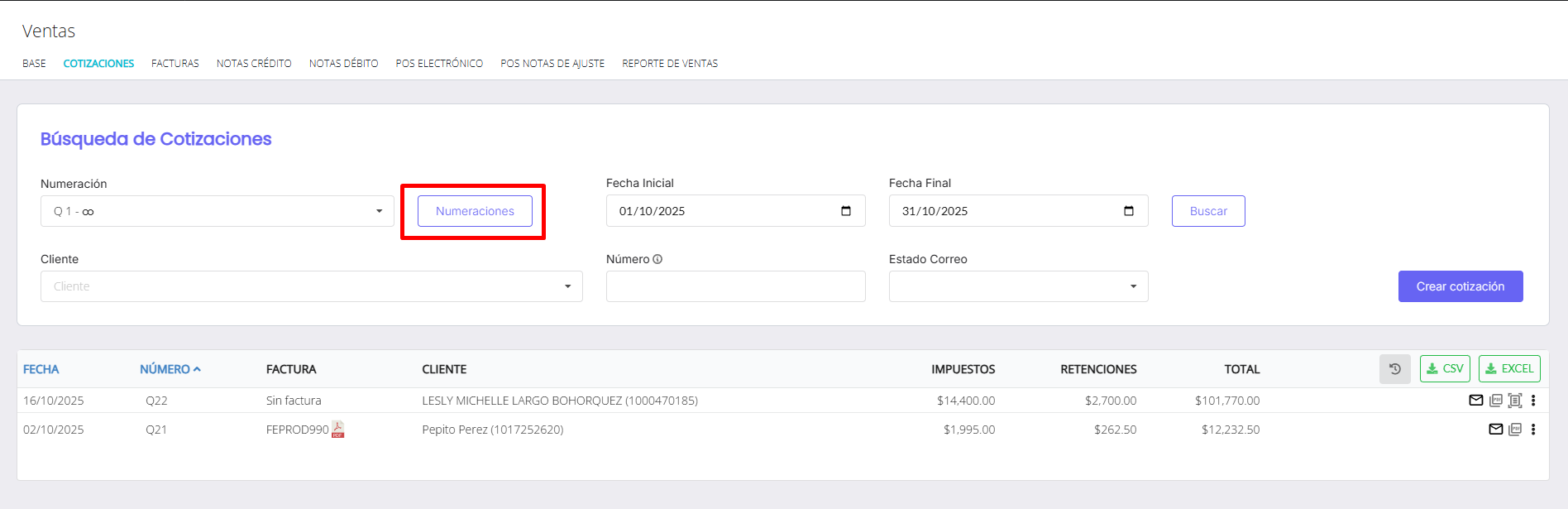Viewport: 1568px width, 509px height.
Task: Click the email icon for quotation Q21
Action: click(1495, 430)
